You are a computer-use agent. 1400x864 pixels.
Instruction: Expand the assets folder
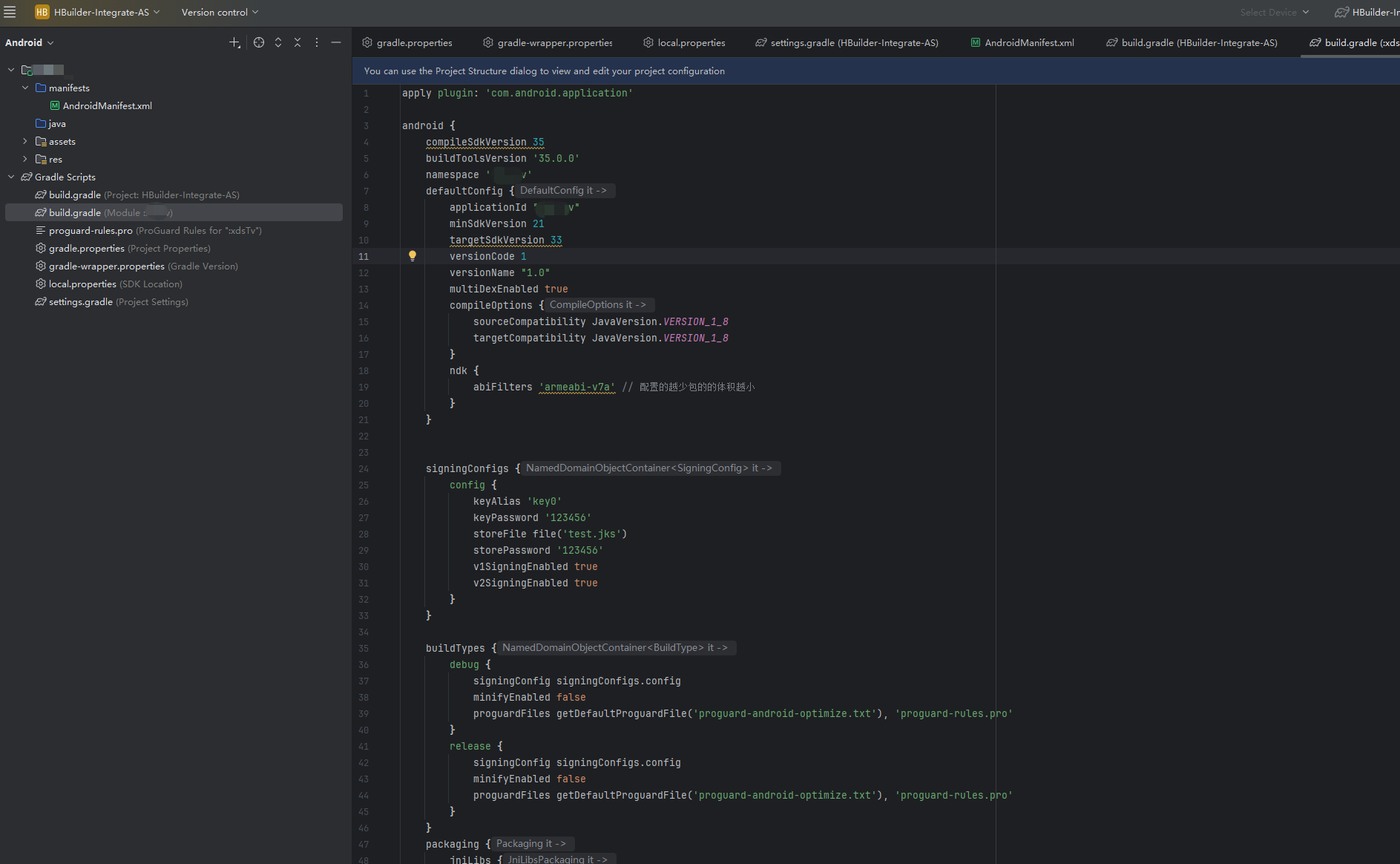[x=25, y=141]
